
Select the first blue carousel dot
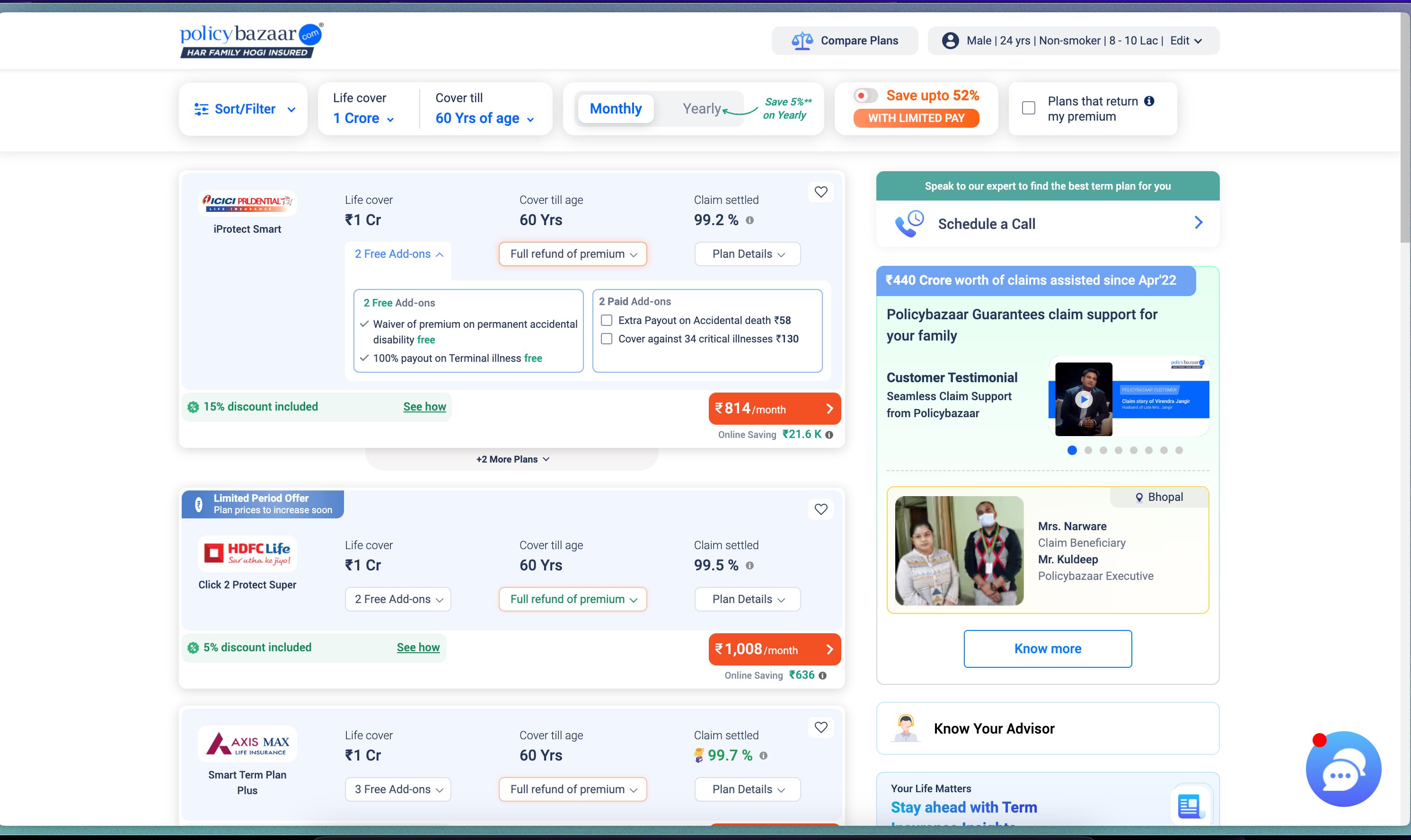pos(1072,451)
